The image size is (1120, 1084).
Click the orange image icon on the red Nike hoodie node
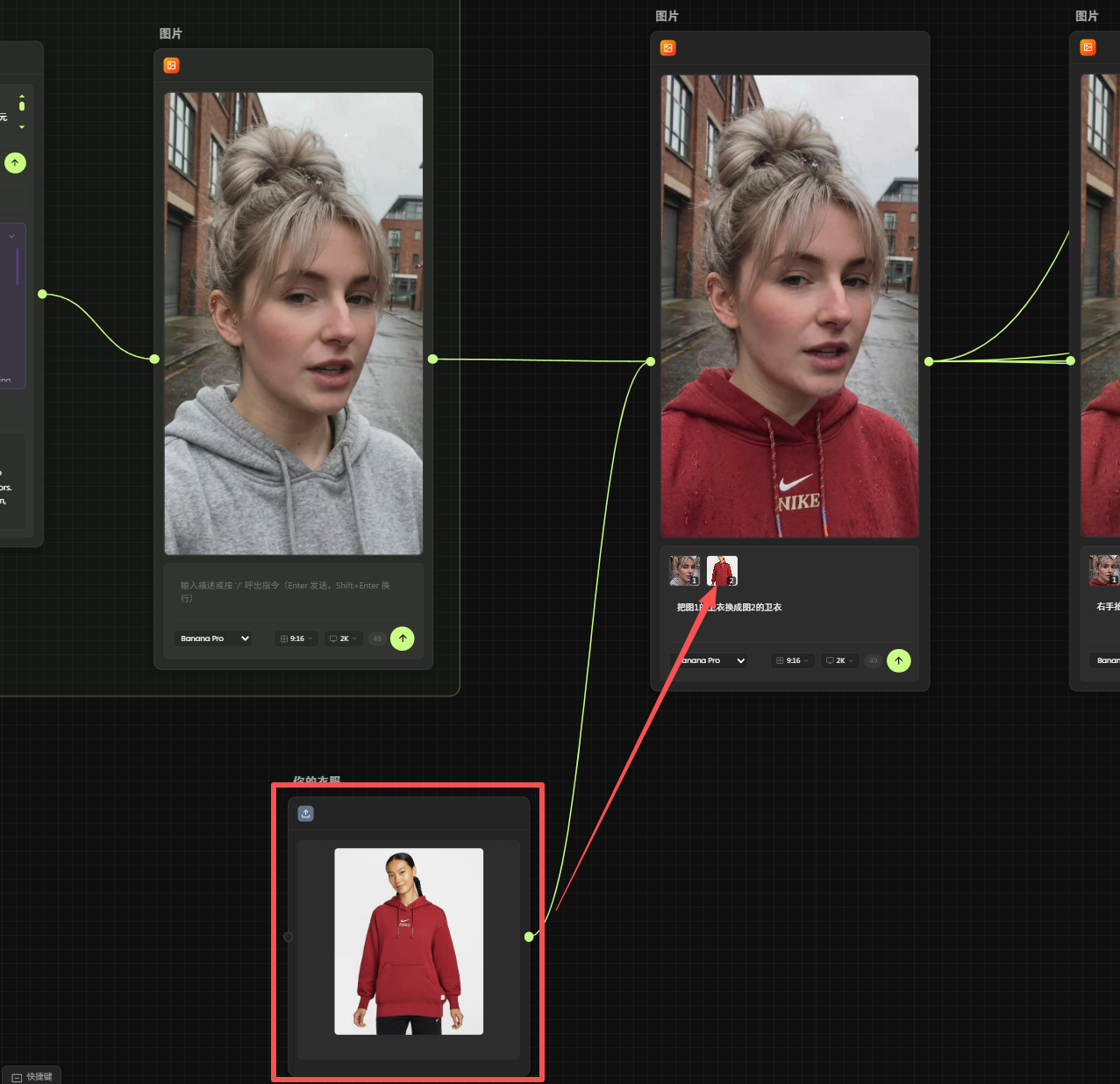tap(668, 48)
